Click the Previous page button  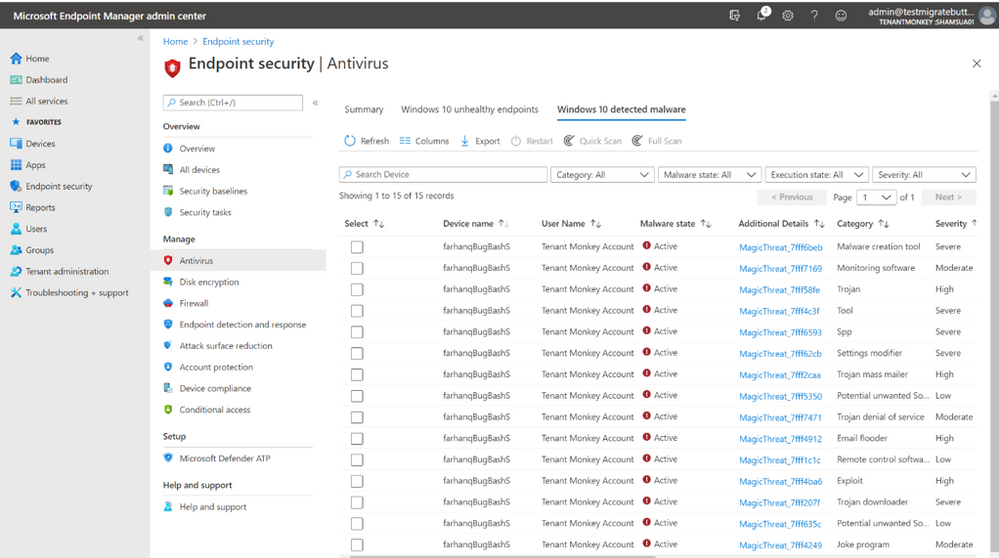click(792, 197)
